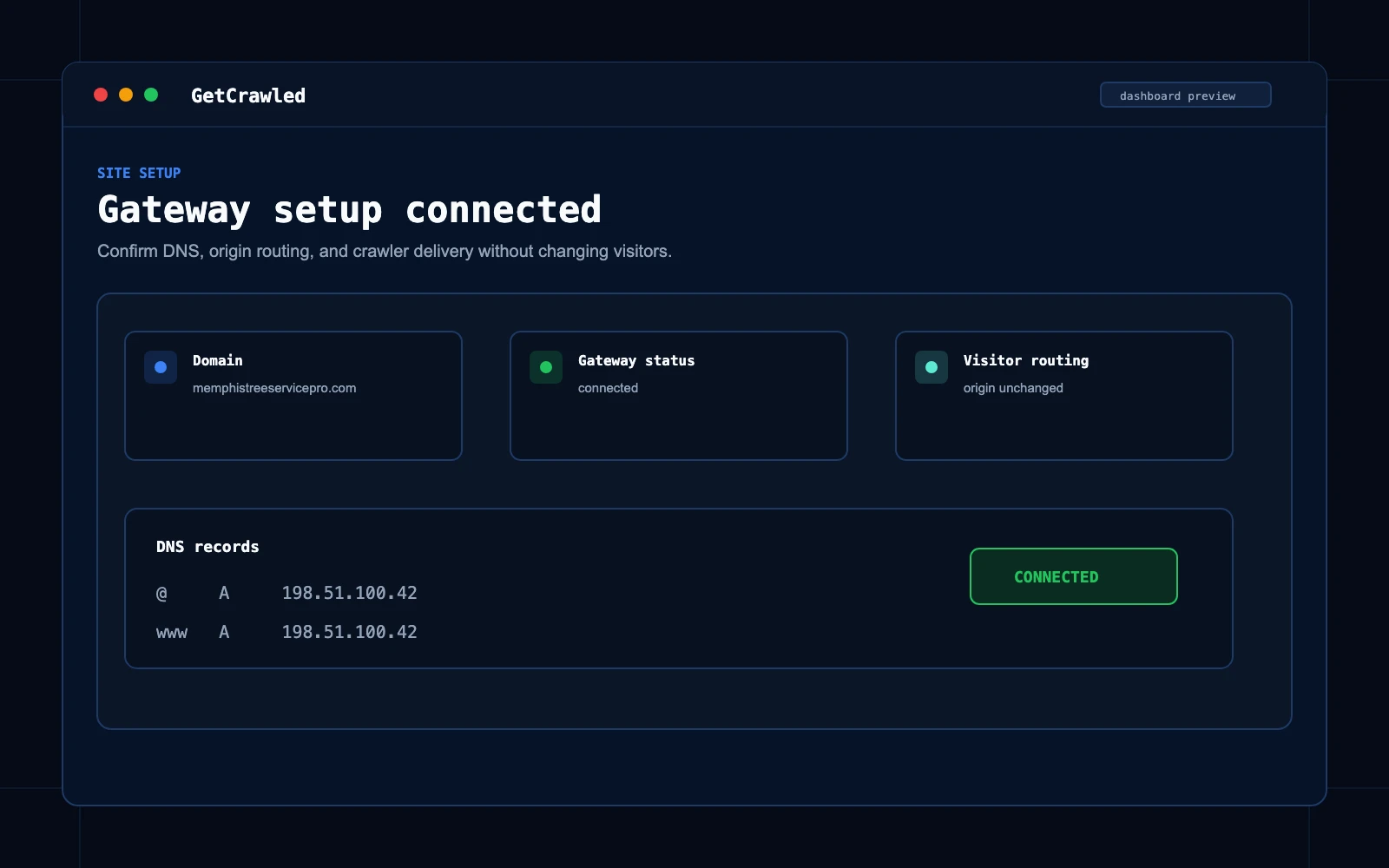
Task: Click the SITE SETUP label
Action: point(139,173)
